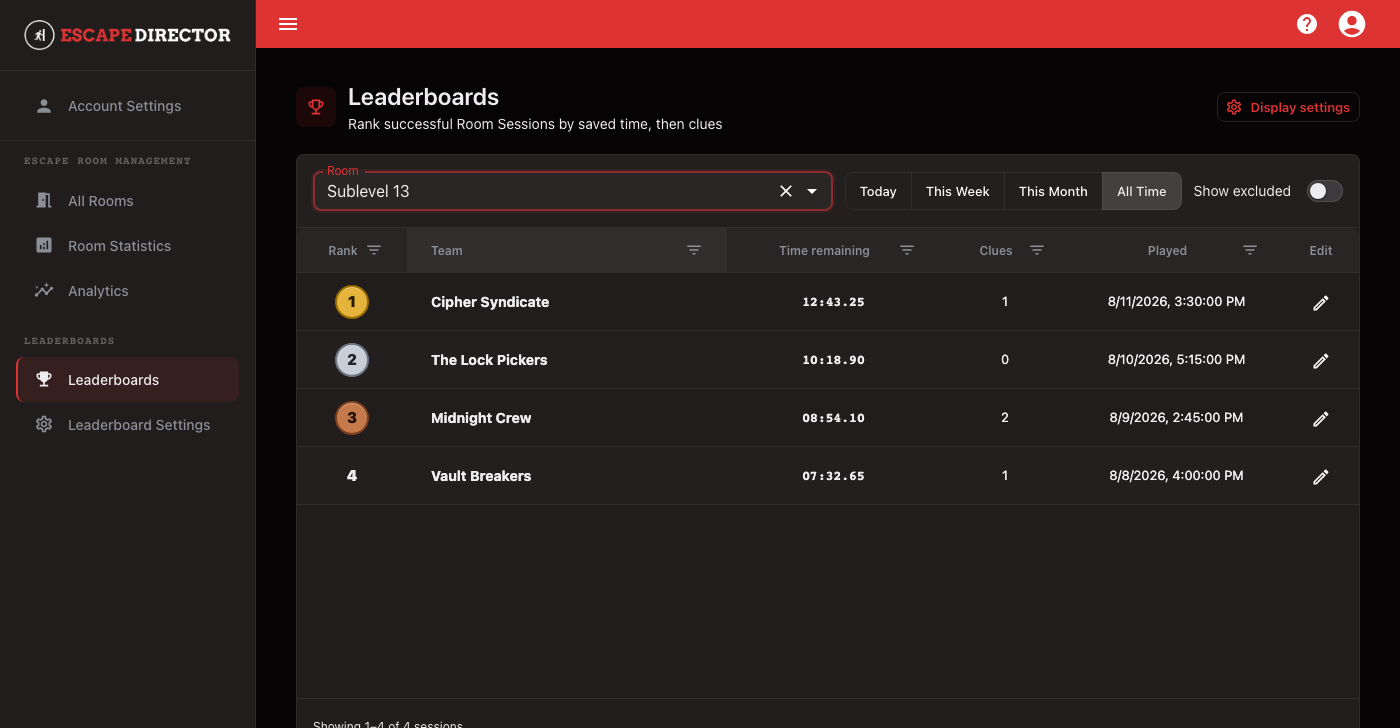Click the Cipher Syndicate team name

point(490,302)
